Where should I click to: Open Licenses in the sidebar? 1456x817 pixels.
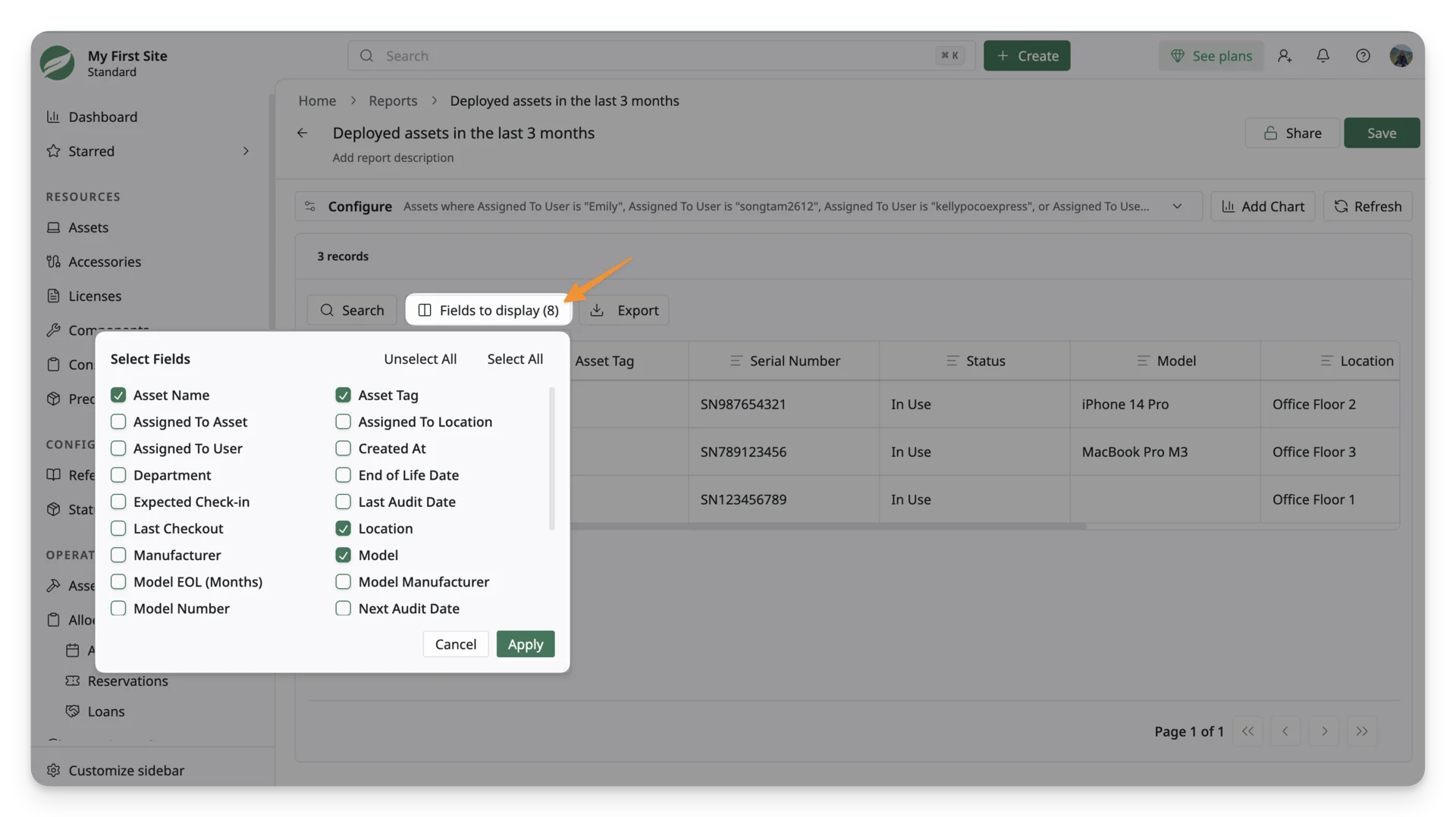click(x=95, y=296)
